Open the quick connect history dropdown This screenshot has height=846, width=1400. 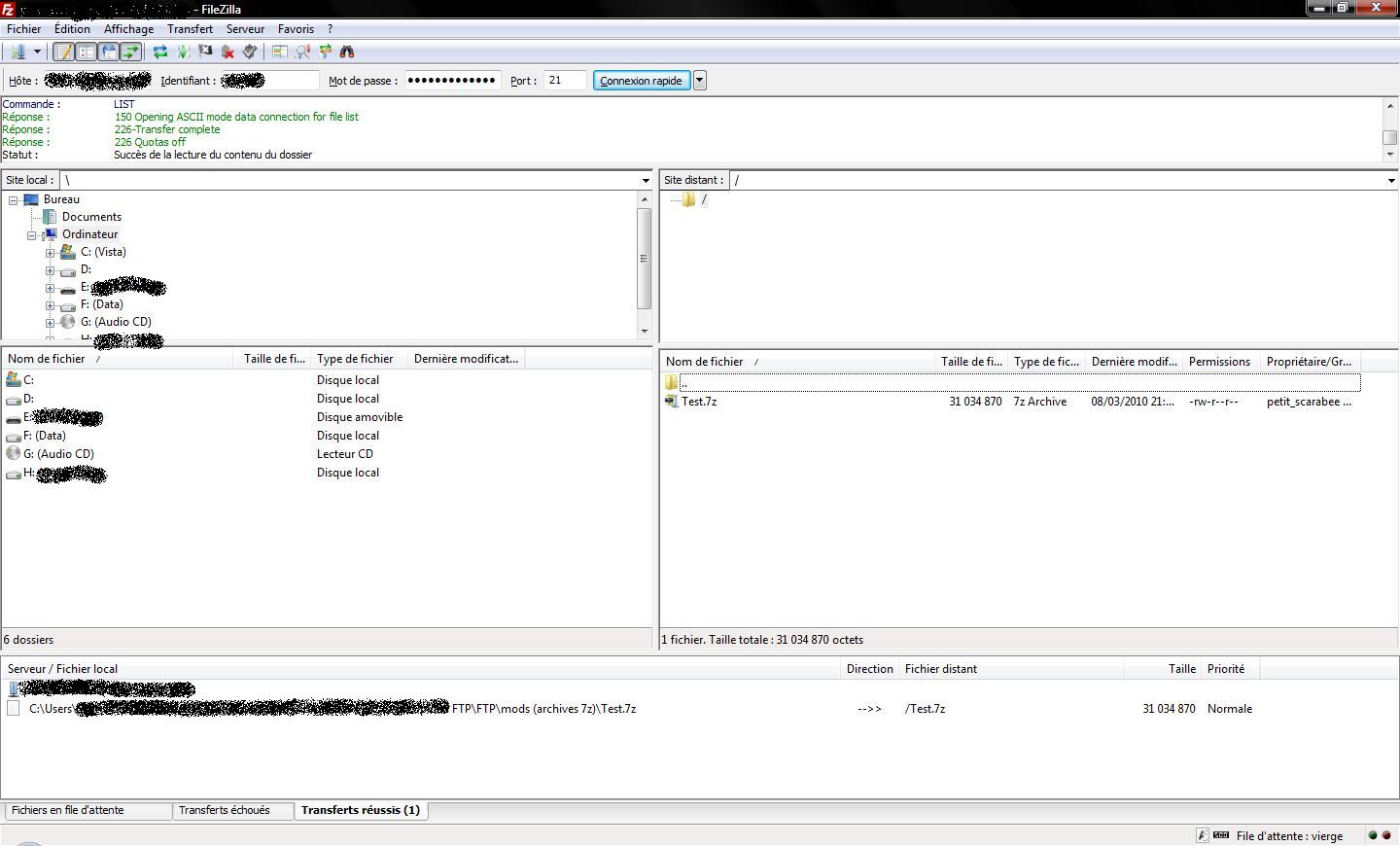point(699,81)
